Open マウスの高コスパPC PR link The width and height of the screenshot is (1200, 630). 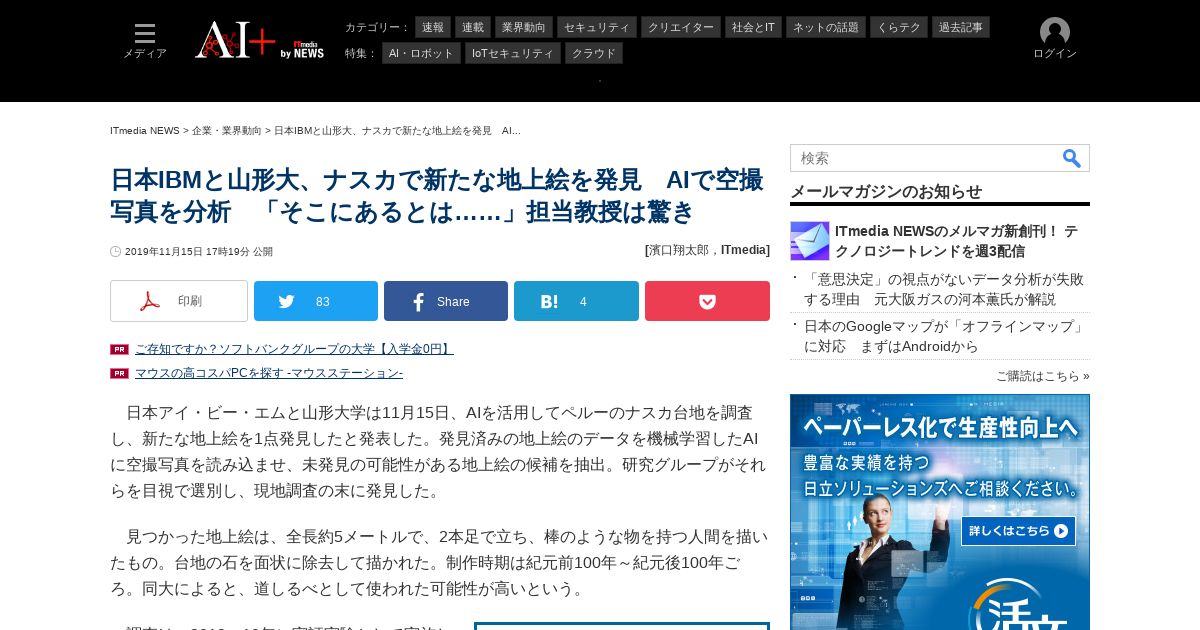point(269,373)
